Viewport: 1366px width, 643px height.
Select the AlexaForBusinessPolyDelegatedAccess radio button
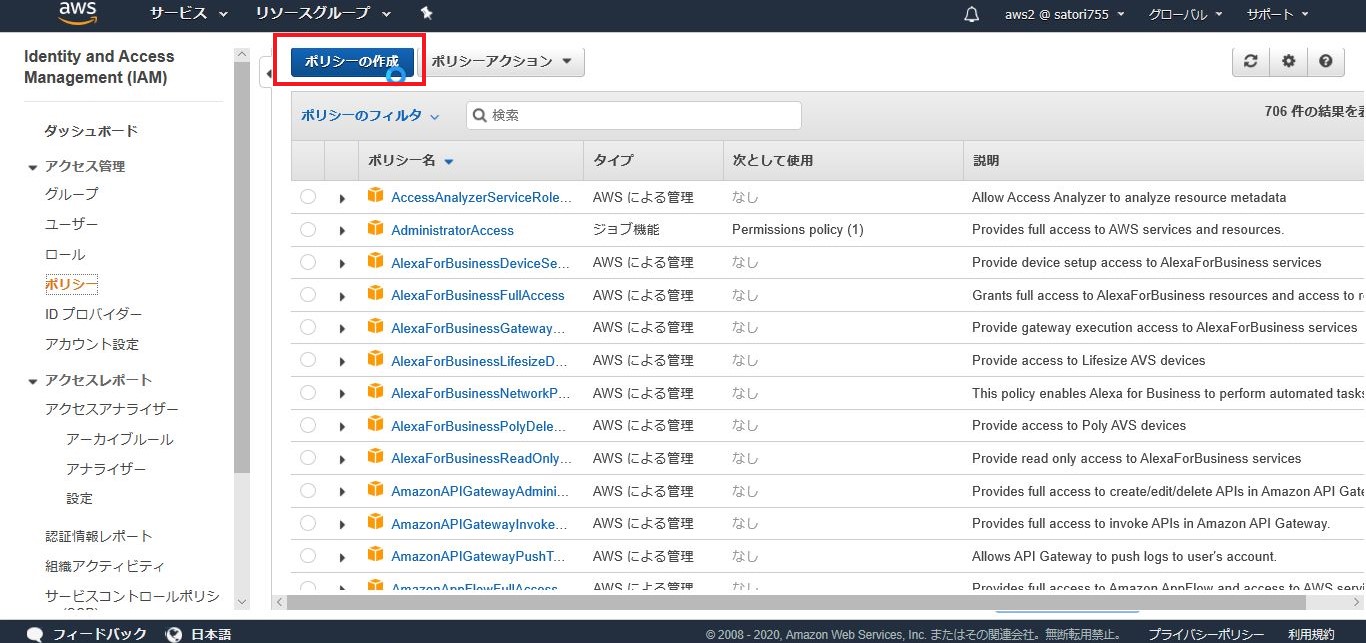click(308, 426)
